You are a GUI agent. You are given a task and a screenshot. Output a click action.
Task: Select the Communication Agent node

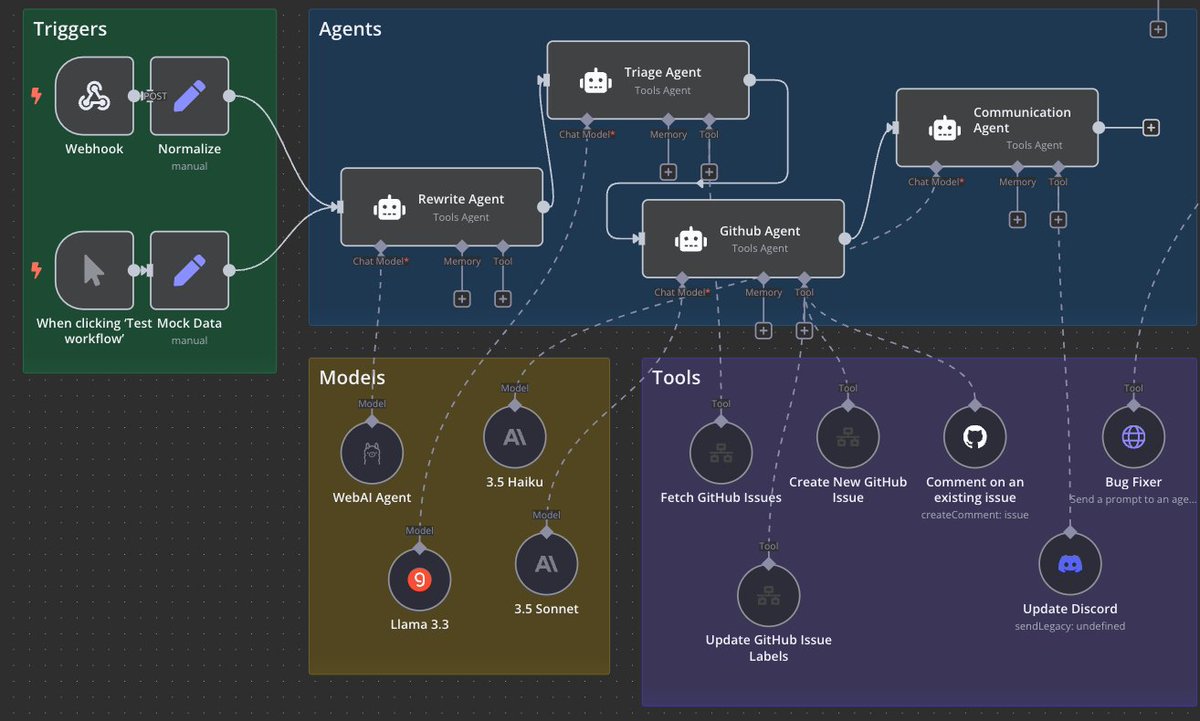coord(997,128)
